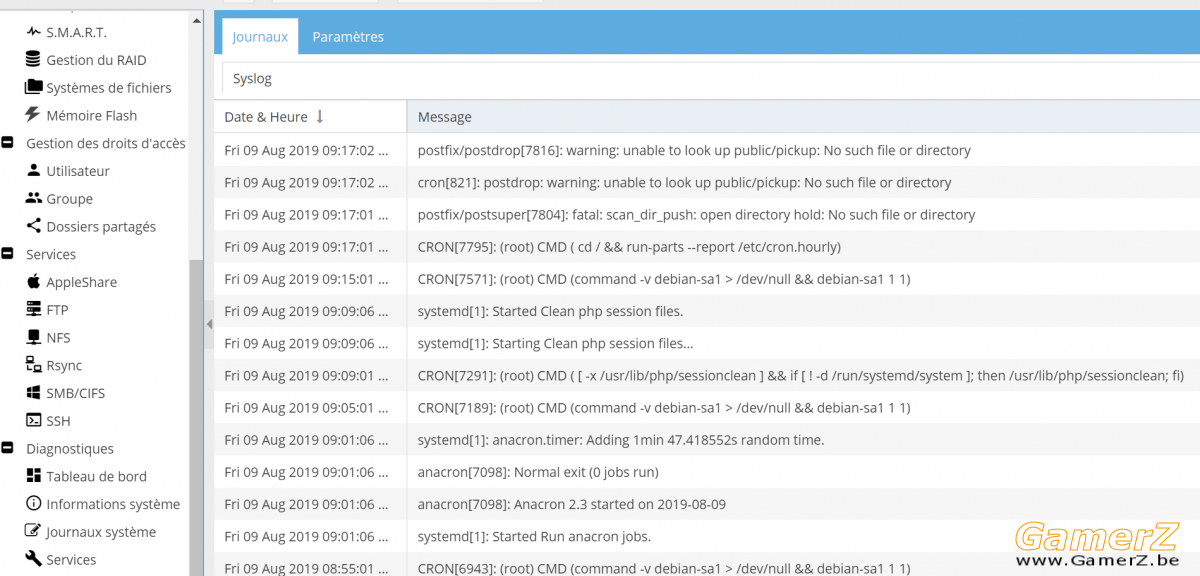Viewport: 1200px width, 576px height.
Task: Open the AppleShare apple icon
Action: pos(33,282)
